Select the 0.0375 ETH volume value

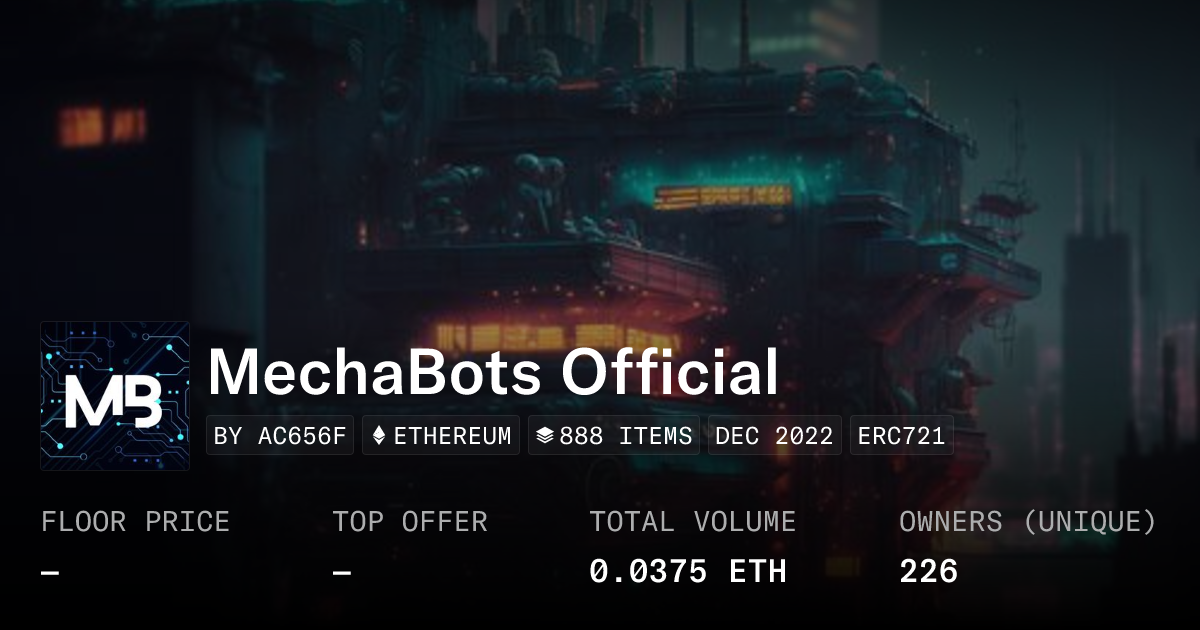(x=687, y=572)
